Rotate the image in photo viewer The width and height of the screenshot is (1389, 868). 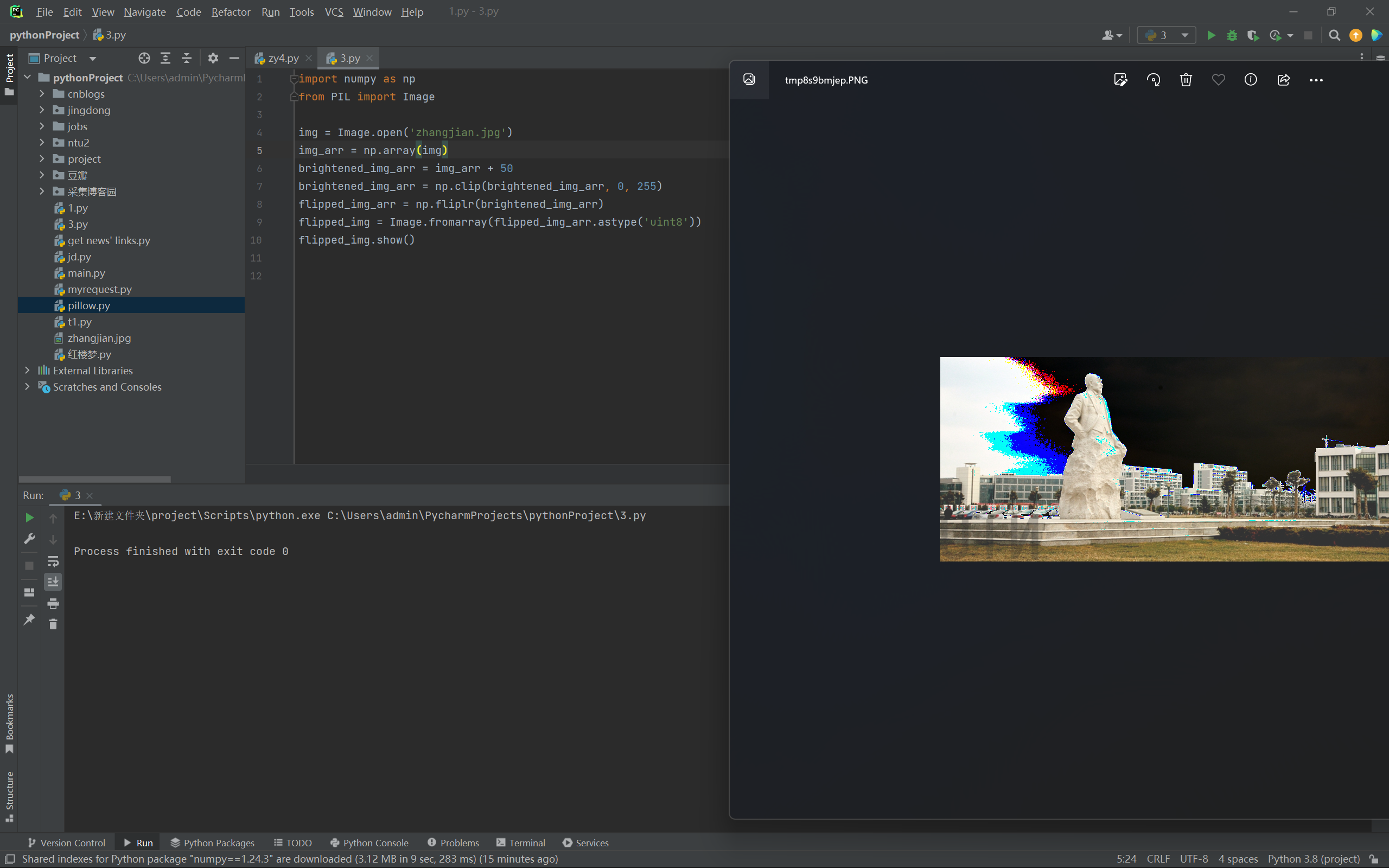(x=1153, y=80)
